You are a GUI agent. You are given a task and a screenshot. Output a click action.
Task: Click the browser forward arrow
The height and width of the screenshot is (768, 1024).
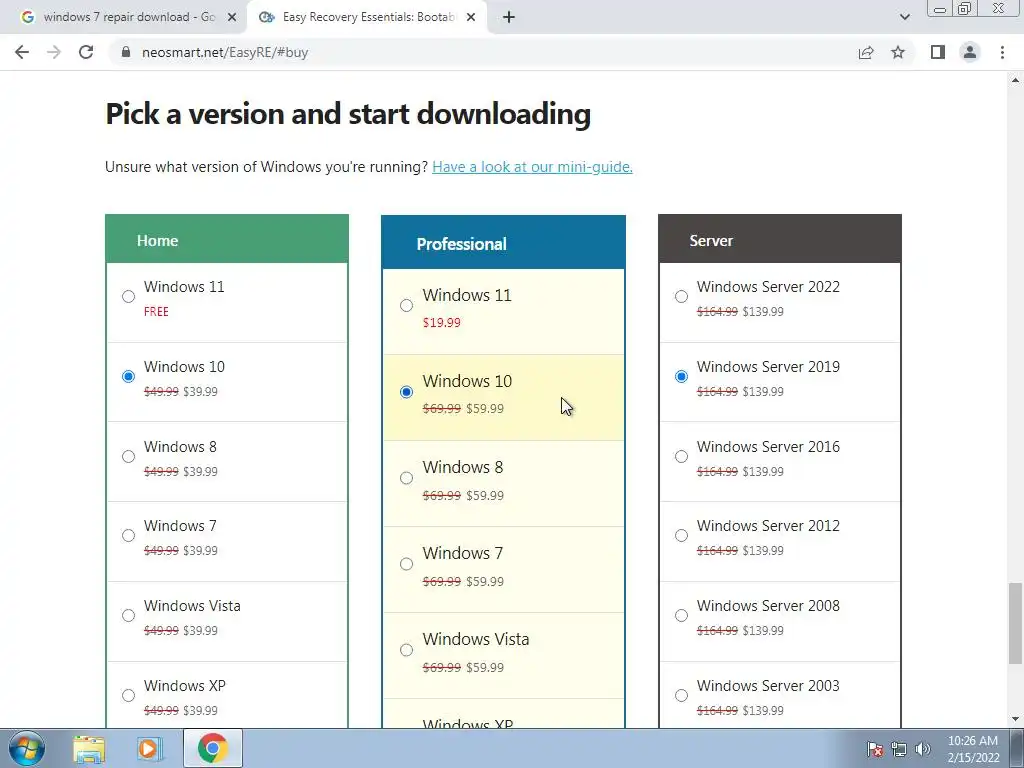[x=54, y=52]
